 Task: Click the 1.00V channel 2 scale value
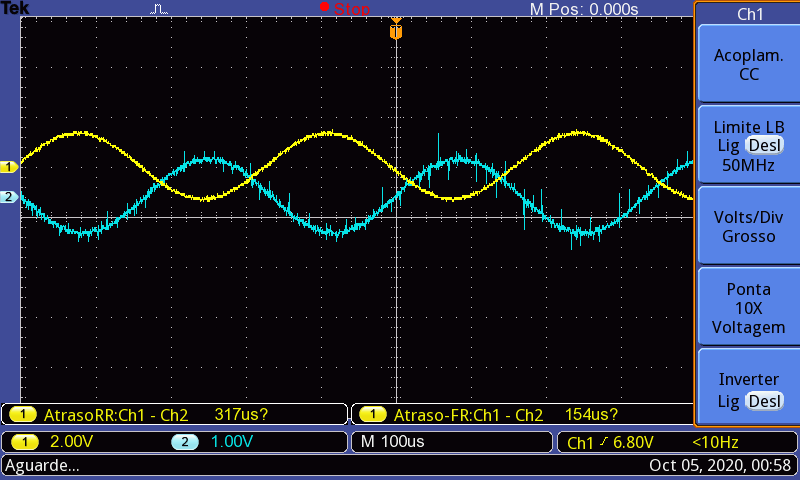coord(232,441)
